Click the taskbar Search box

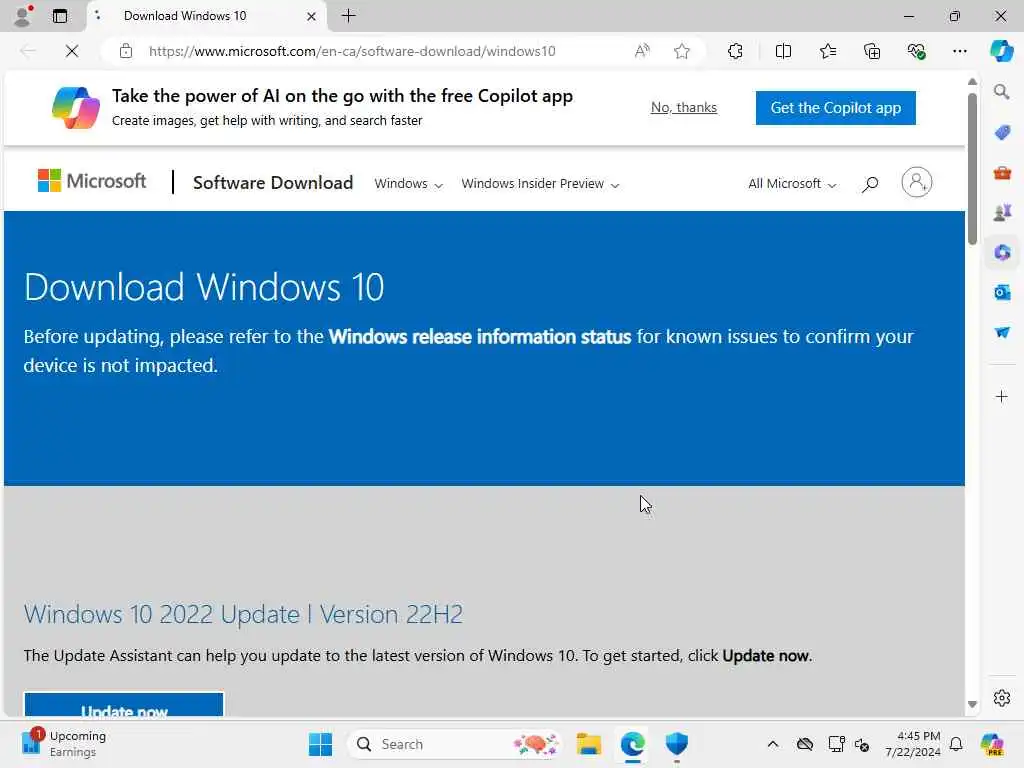456,744
